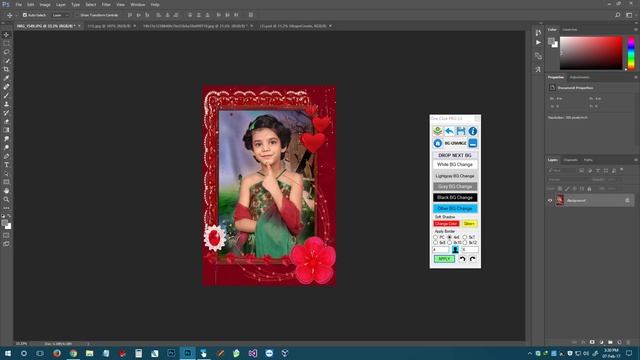Open the workspace switcher in options bar
Image resolution: width=640 pixels, height=360 pixels.
[629, 15]
